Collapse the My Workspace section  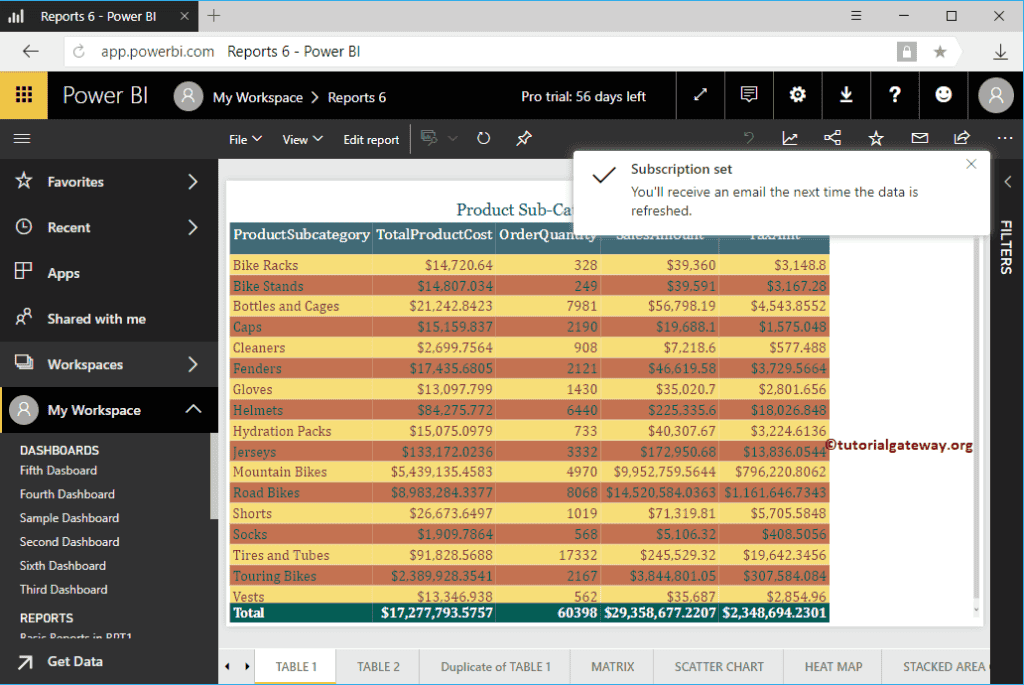click(193, 410)
